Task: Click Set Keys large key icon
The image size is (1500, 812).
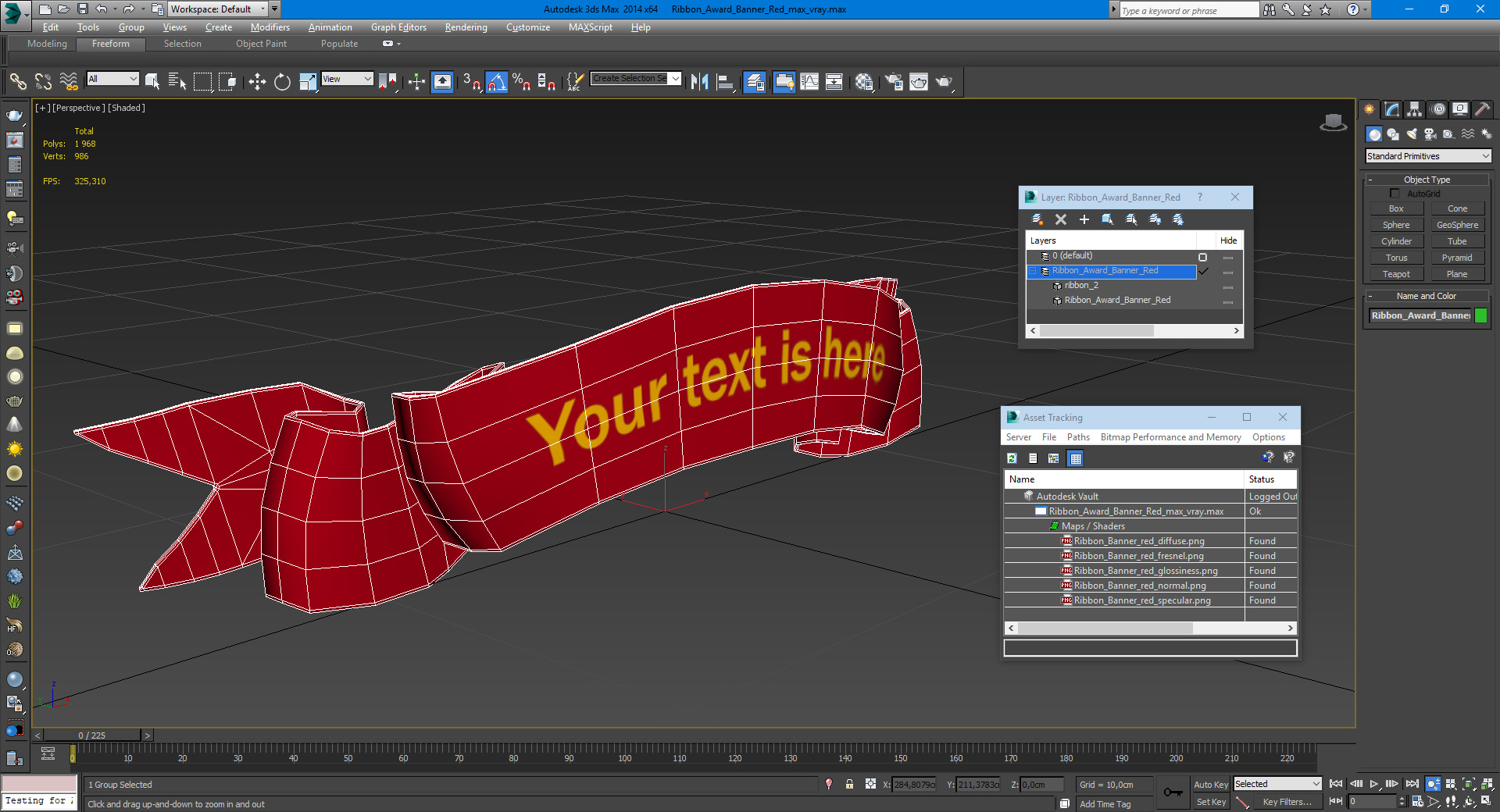Action: point(1173,792)
